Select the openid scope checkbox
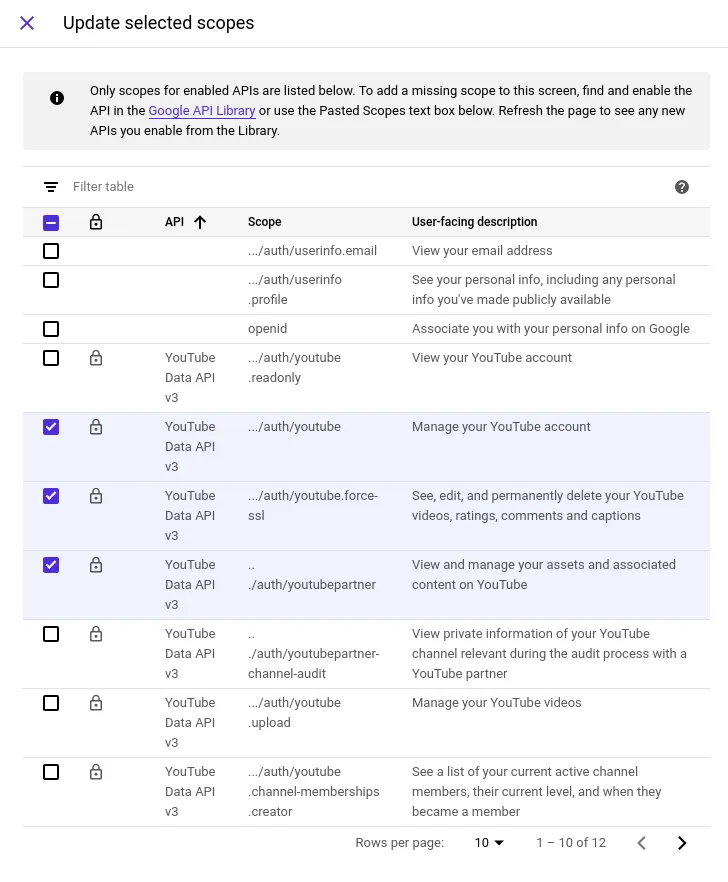 pyautogui.click(x=51, y=329)
